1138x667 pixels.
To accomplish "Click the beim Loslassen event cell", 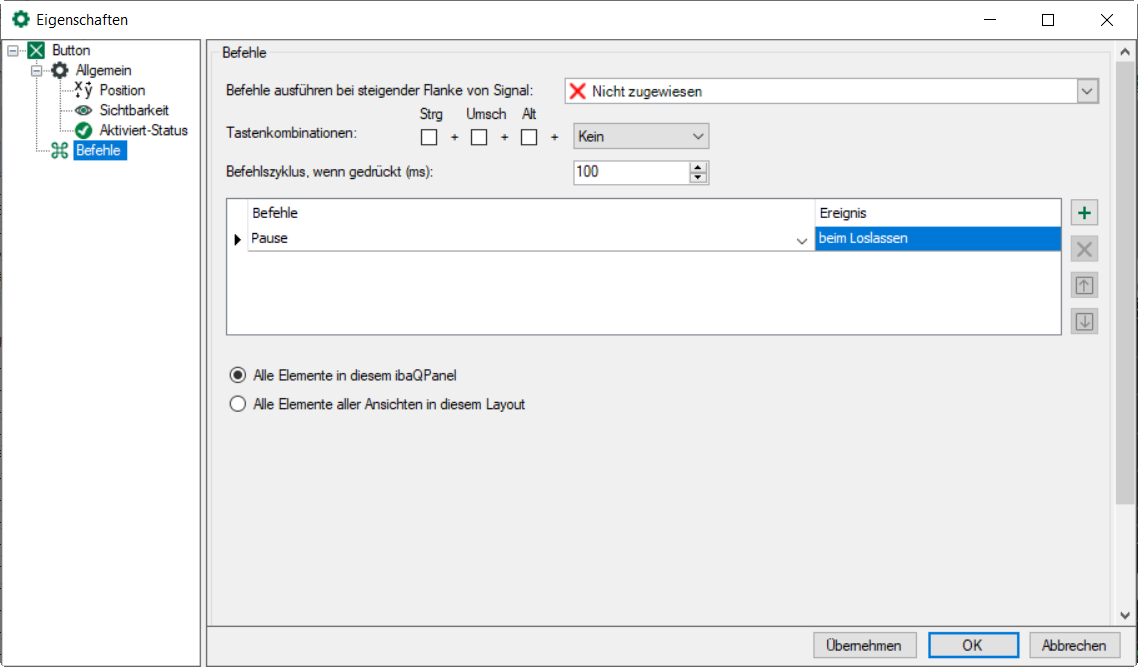I will tap(938, 239).
